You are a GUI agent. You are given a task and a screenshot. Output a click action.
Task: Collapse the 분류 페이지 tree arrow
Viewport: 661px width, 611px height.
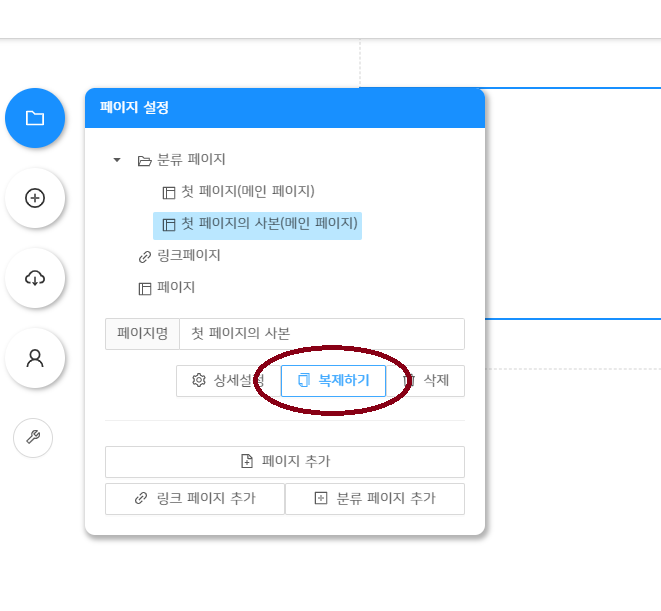(117, 160)
